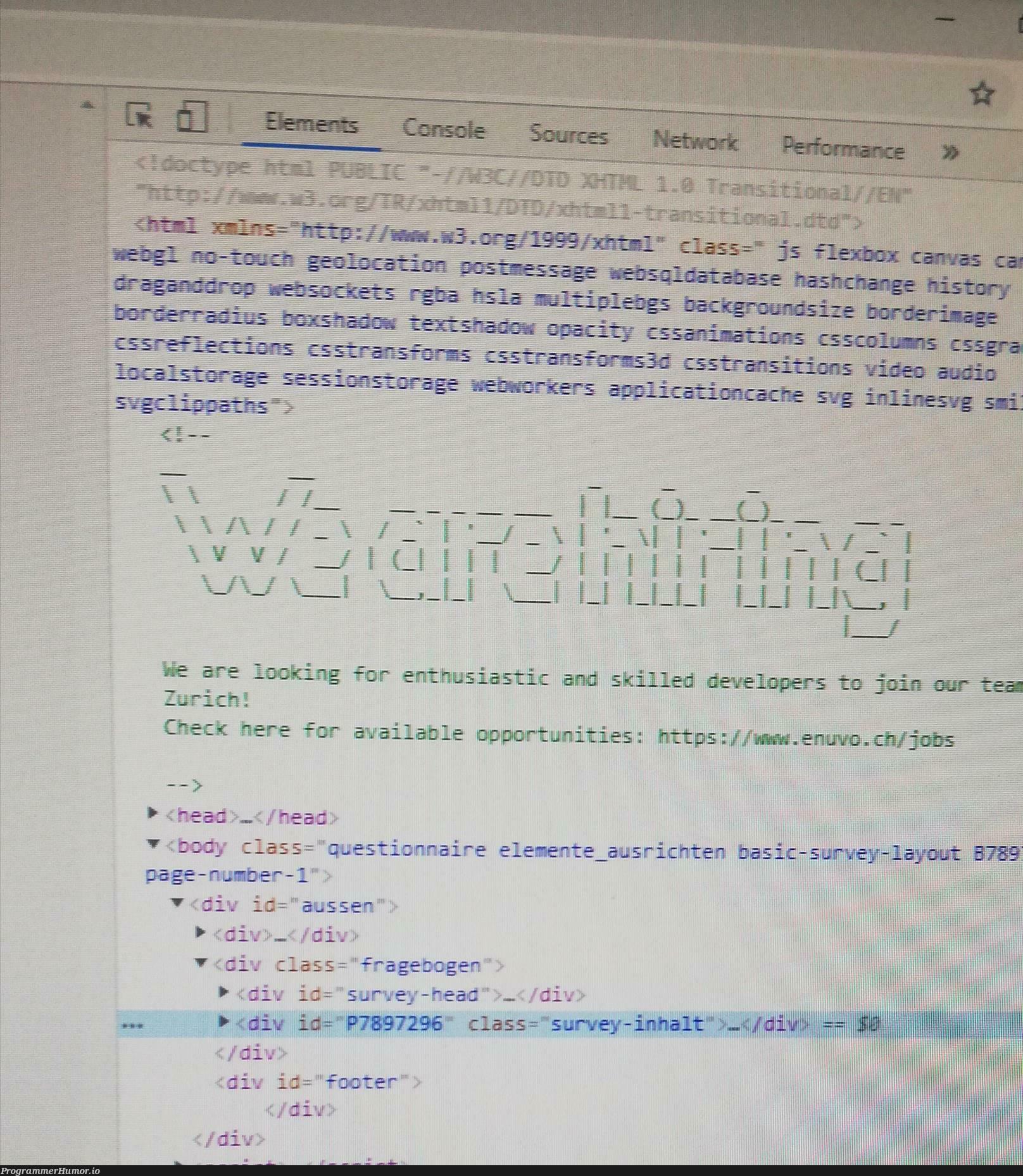Viewport: 1023px width, 1176px height.
Task: Select the xhtml1-transitional.dtd doctype URL line
Action: [x=499, y=206]
